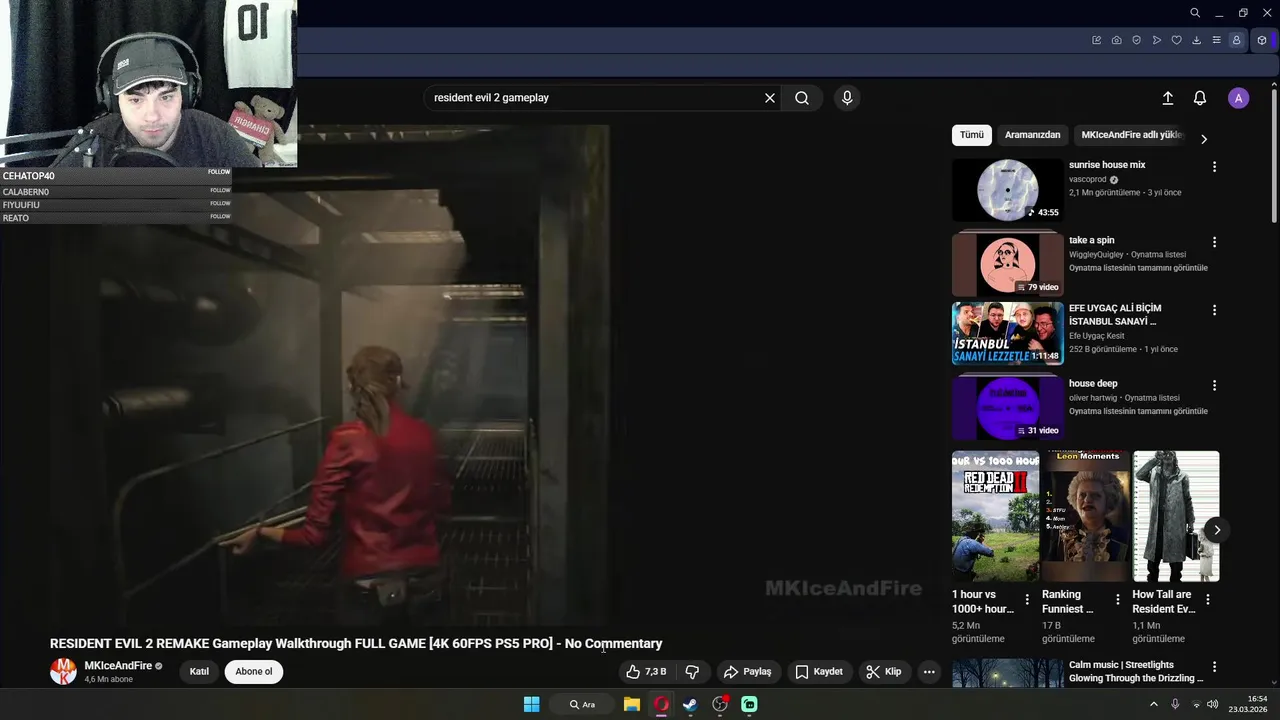Open options for Calm music Streetlights video
This screenshot has height=720, width=1280.
(x=1214, y=667)
